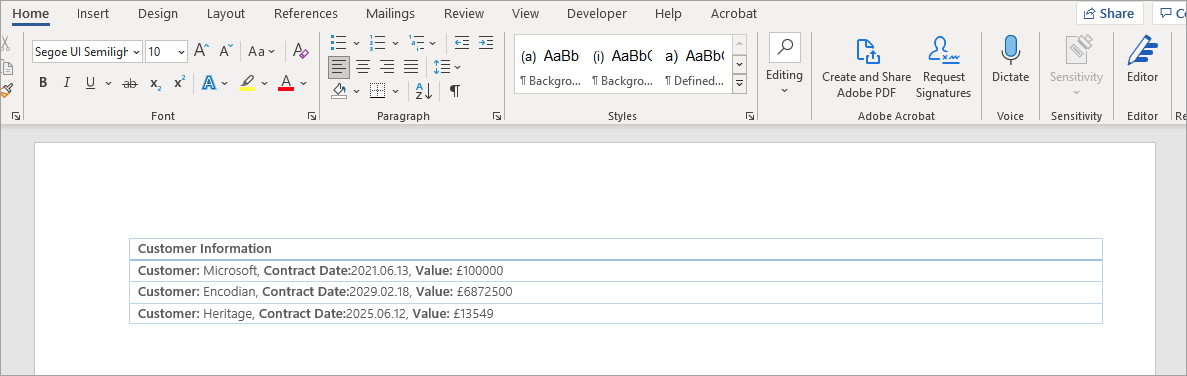The image size is (1187, 376).
Task: Apply Text Effects icon
Action: [209, 83]
